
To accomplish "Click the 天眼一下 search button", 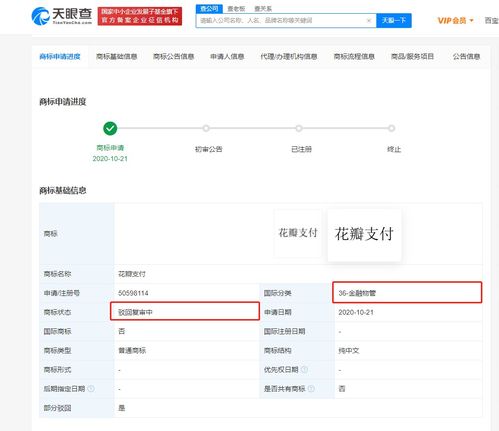I will coord(394,20).
